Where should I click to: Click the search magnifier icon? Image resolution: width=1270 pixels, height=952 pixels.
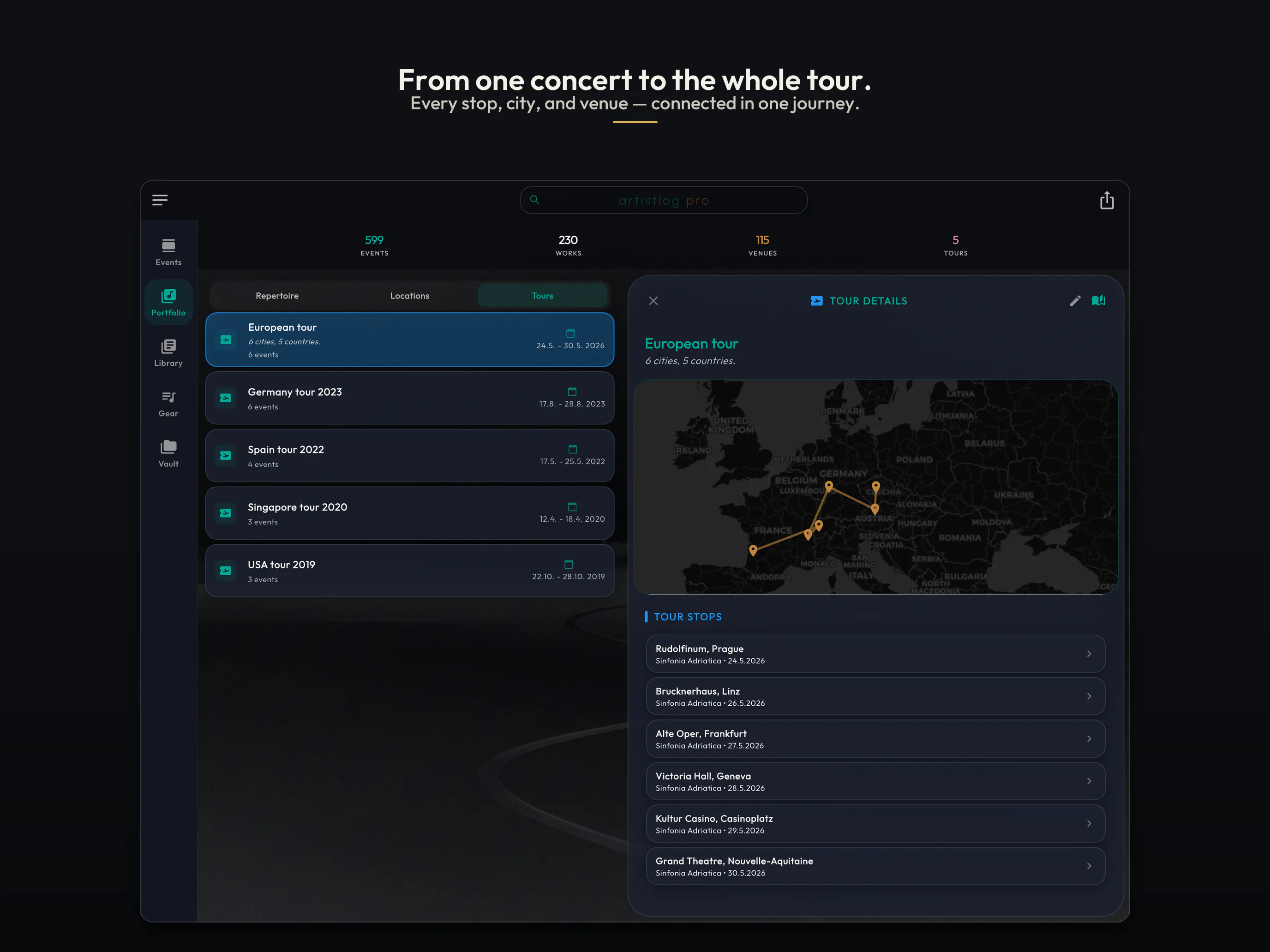point(534,200)
